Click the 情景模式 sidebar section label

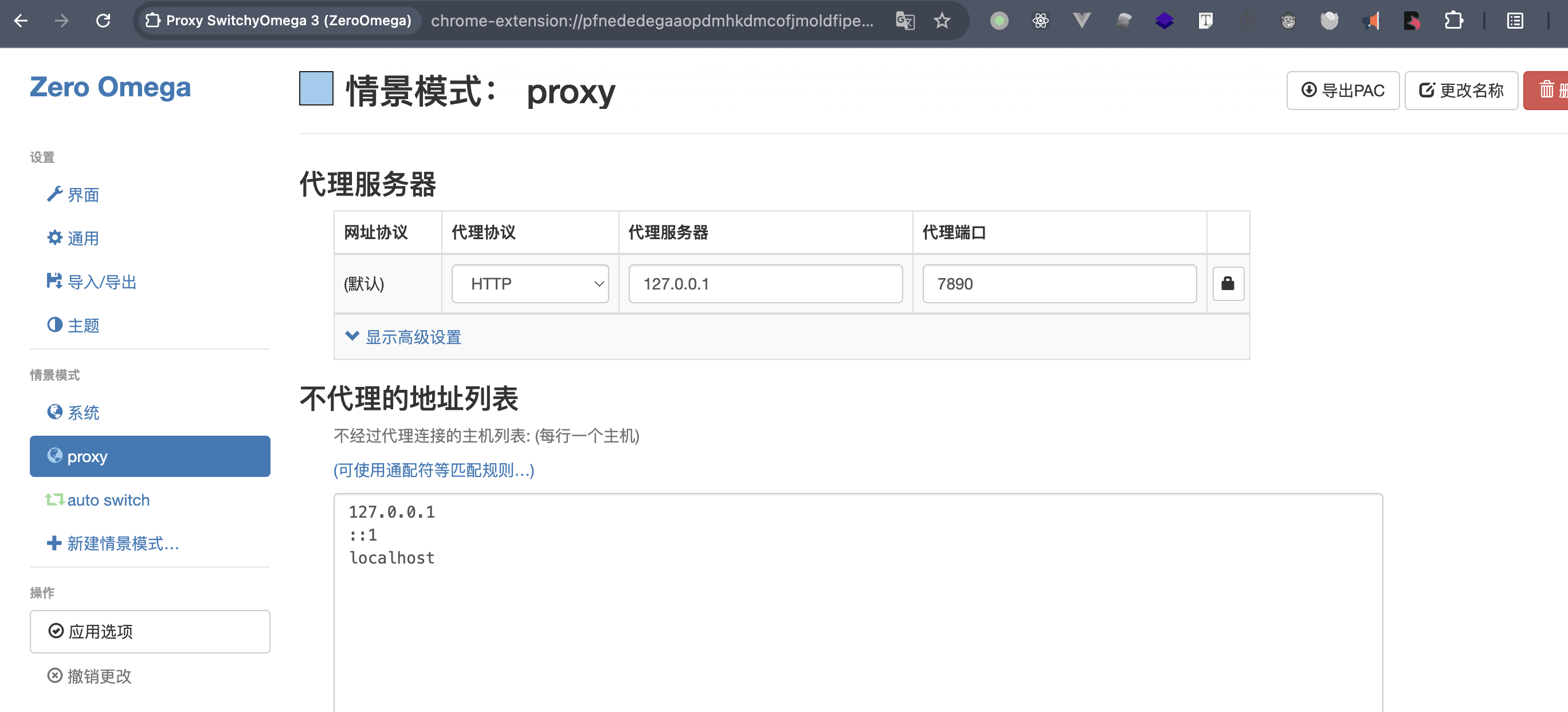(55, 374)
